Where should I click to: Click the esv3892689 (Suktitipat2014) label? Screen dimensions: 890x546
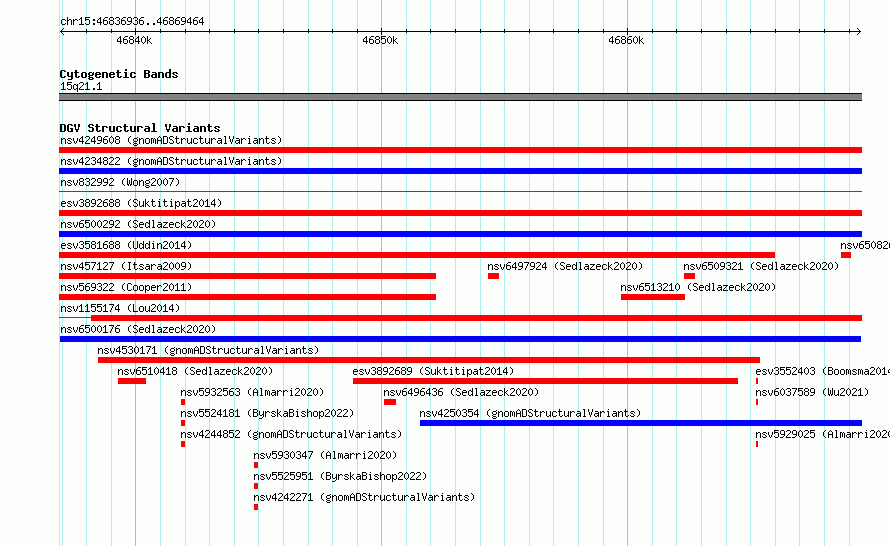click(x=433, y=371)
